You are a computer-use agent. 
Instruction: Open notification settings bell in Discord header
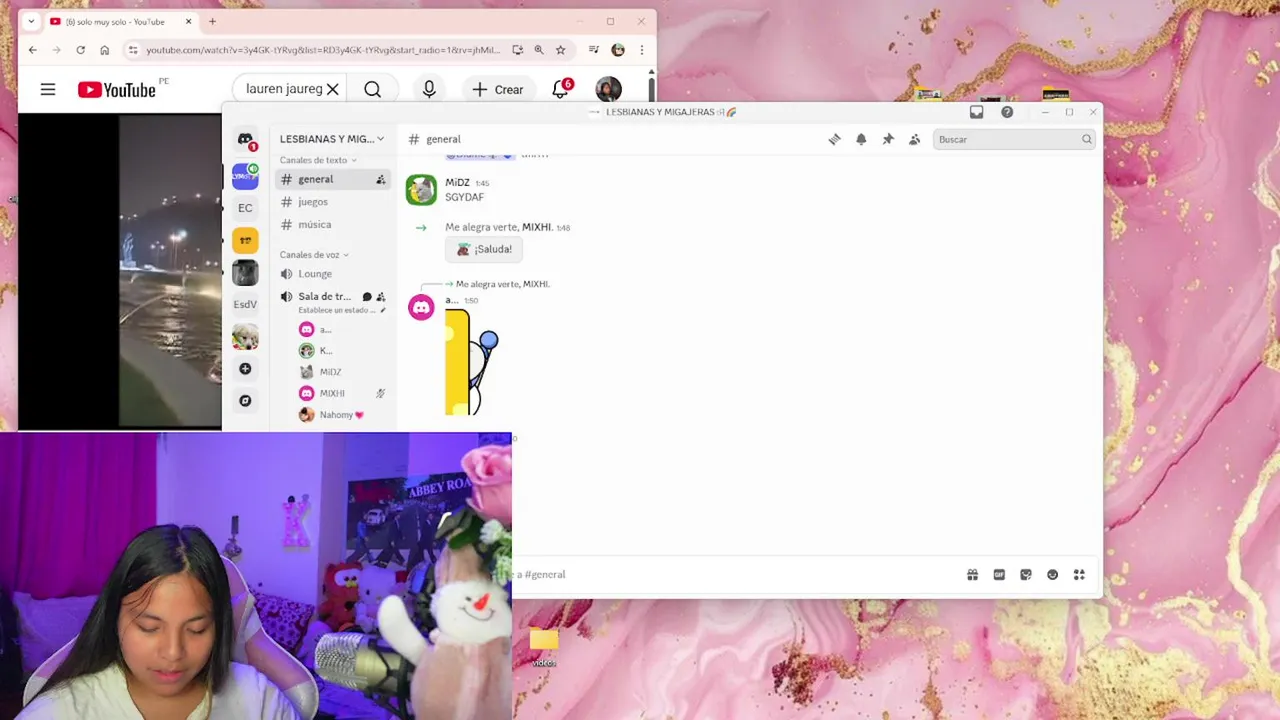pyautogui.click(x=861, y=139)
